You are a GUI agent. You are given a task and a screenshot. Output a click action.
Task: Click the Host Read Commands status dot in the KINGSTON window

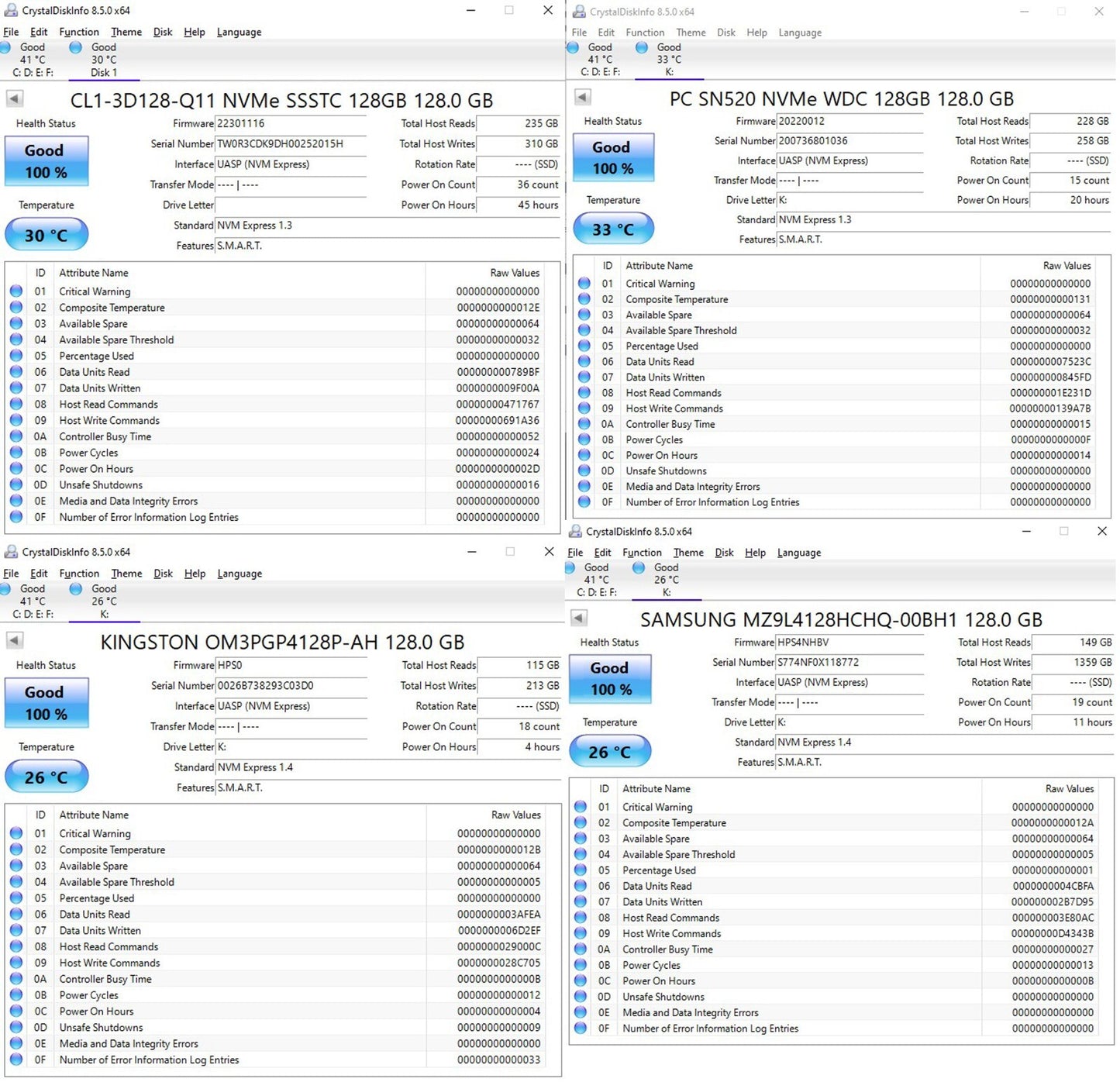(x=16, y=946)
